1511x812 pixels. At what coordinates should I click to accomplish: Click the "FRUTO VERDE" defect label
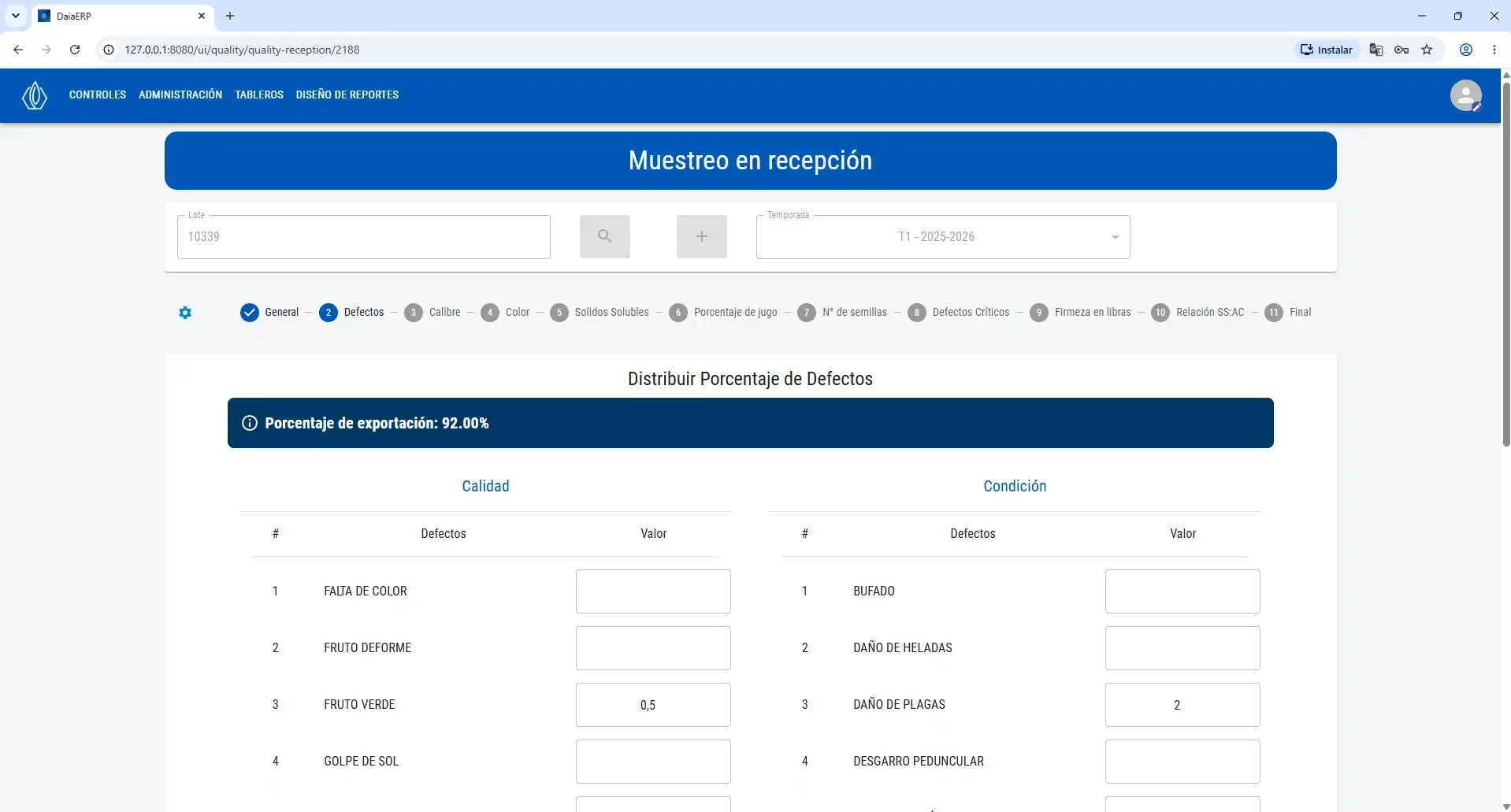359,705
